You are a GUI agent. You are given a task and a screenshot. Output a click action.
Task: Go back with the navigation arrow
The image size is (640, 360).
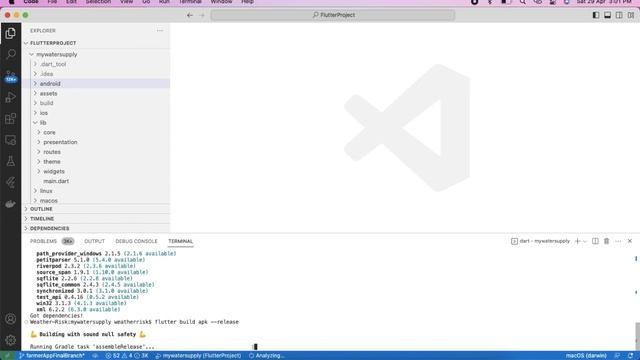pyautogui.click(x=190, y=15)
